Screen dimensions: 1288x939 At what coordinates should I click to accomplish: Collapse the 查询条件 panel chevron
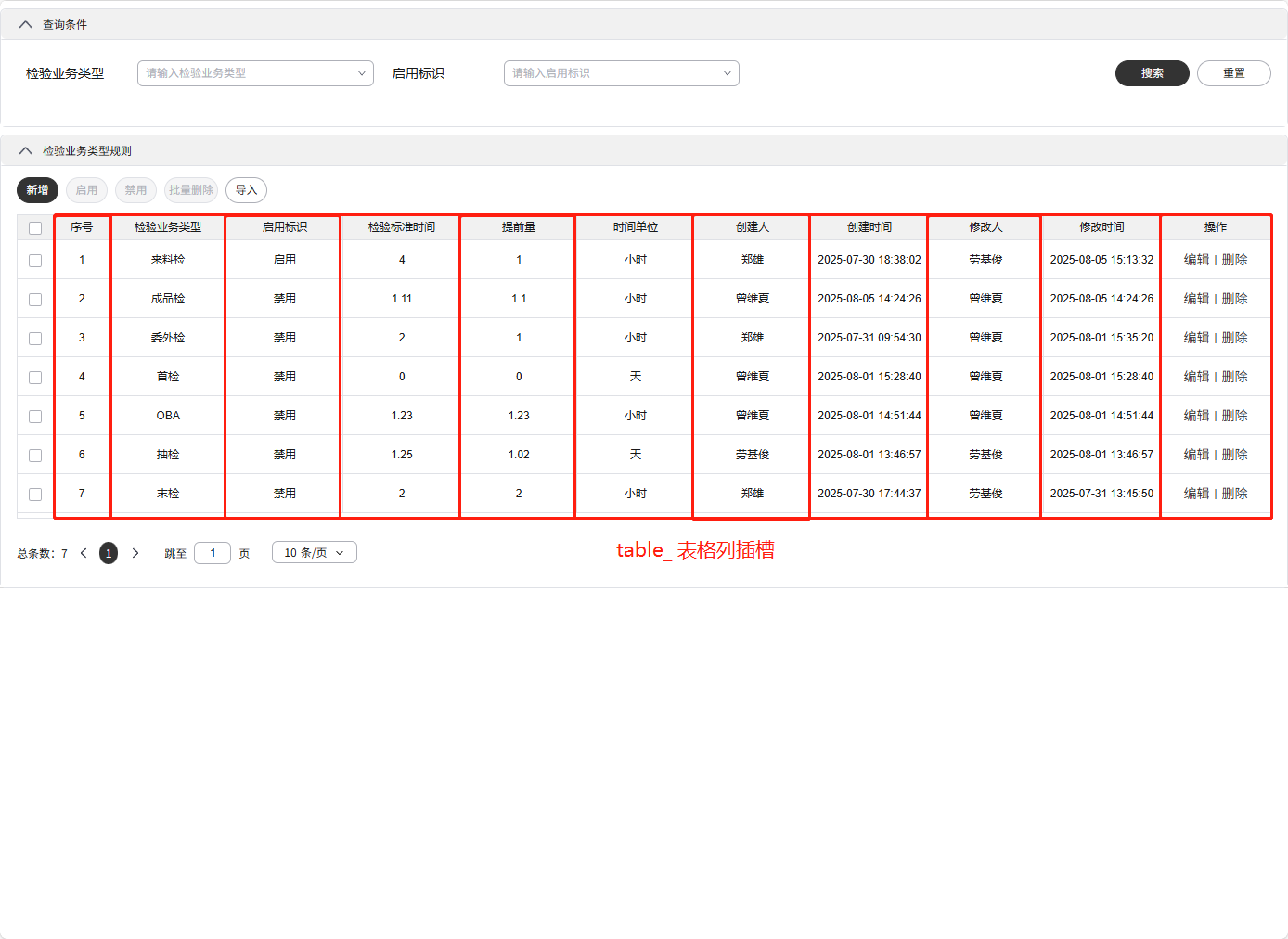(25, 25)
